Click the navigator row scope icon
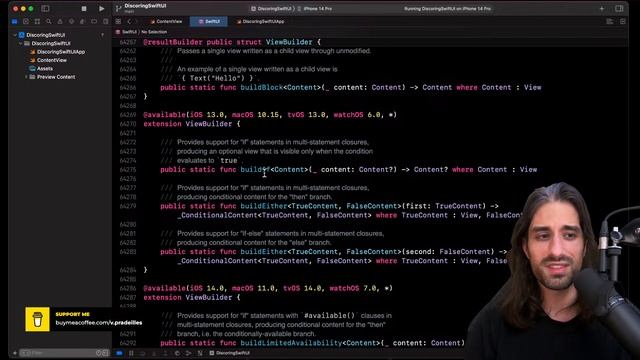Viewport: 640px width, 360px height. point(102,35)
